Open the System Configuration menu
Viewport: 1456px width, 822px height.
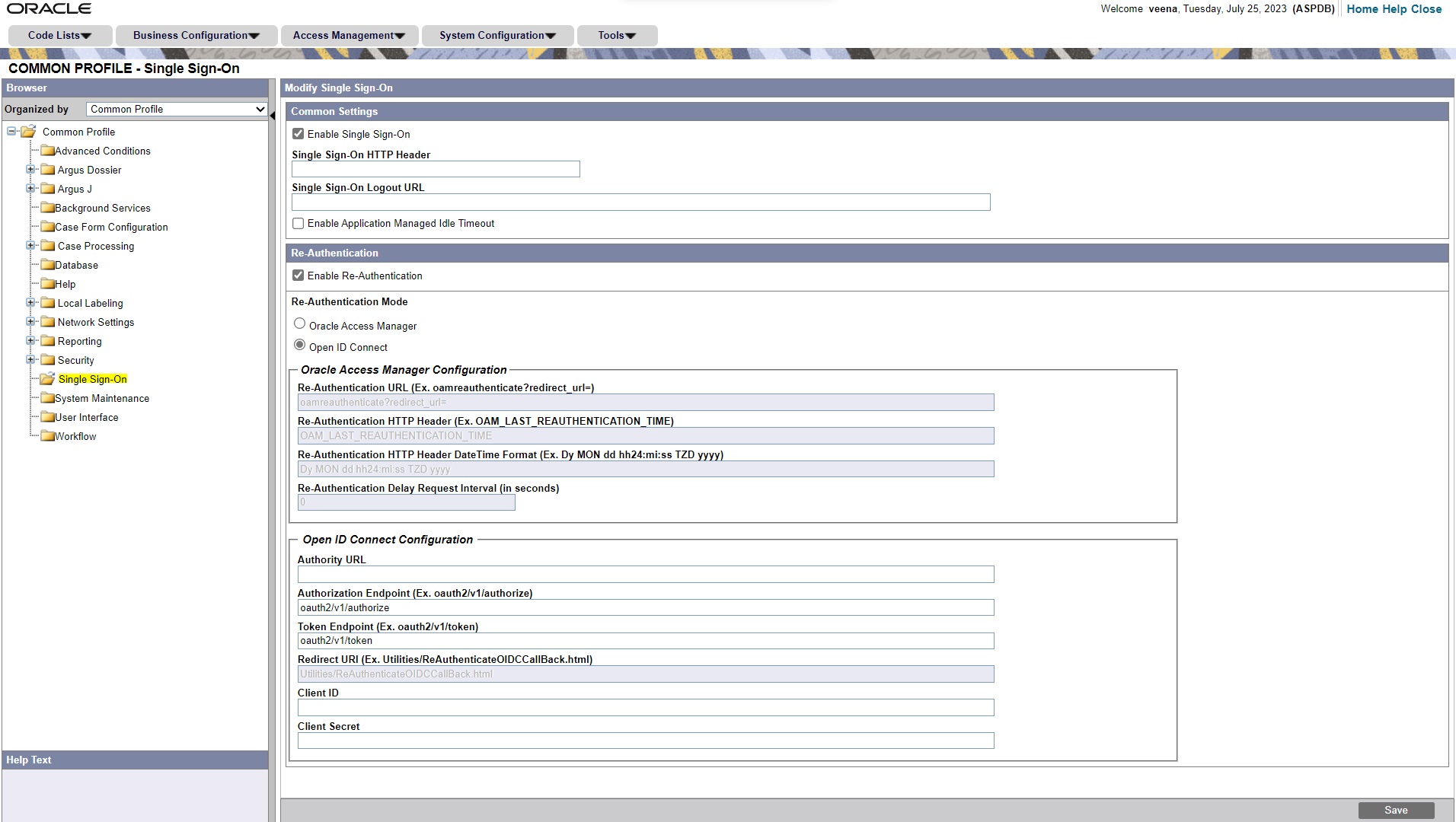coord(498,35)
